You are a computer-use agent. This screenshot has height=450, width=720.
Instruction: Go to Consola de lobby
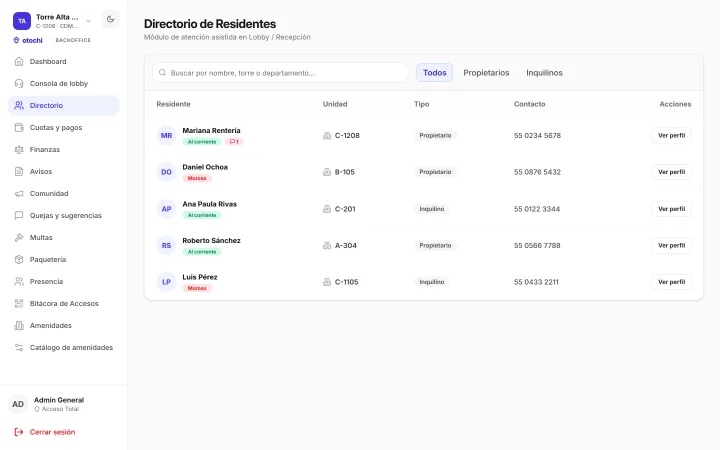[64, 84]
